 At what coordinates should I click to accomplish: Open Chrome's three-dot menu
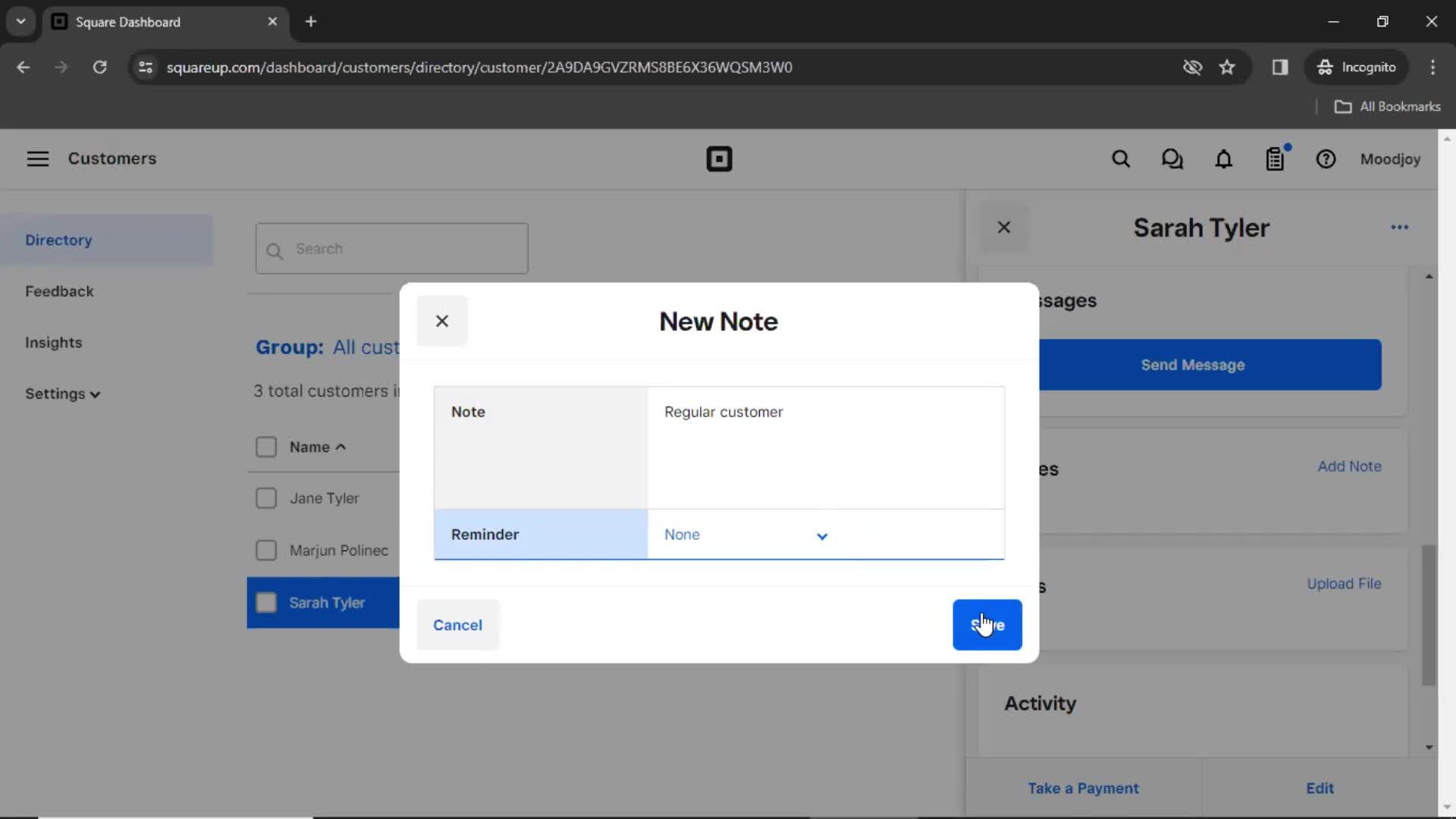click(x=1432, y=67)
